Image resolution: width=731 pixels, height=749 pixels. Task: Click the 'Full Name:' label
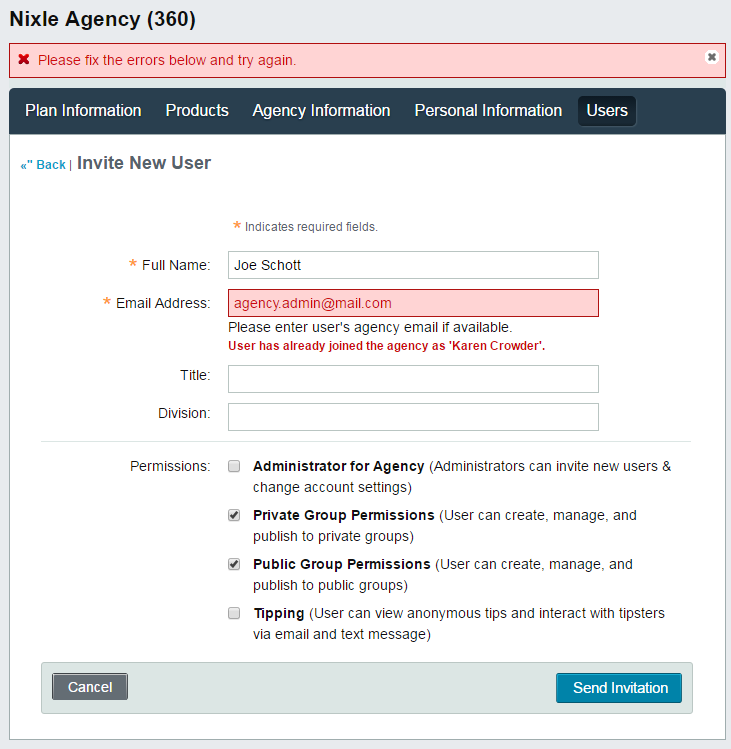coord(176,265)
